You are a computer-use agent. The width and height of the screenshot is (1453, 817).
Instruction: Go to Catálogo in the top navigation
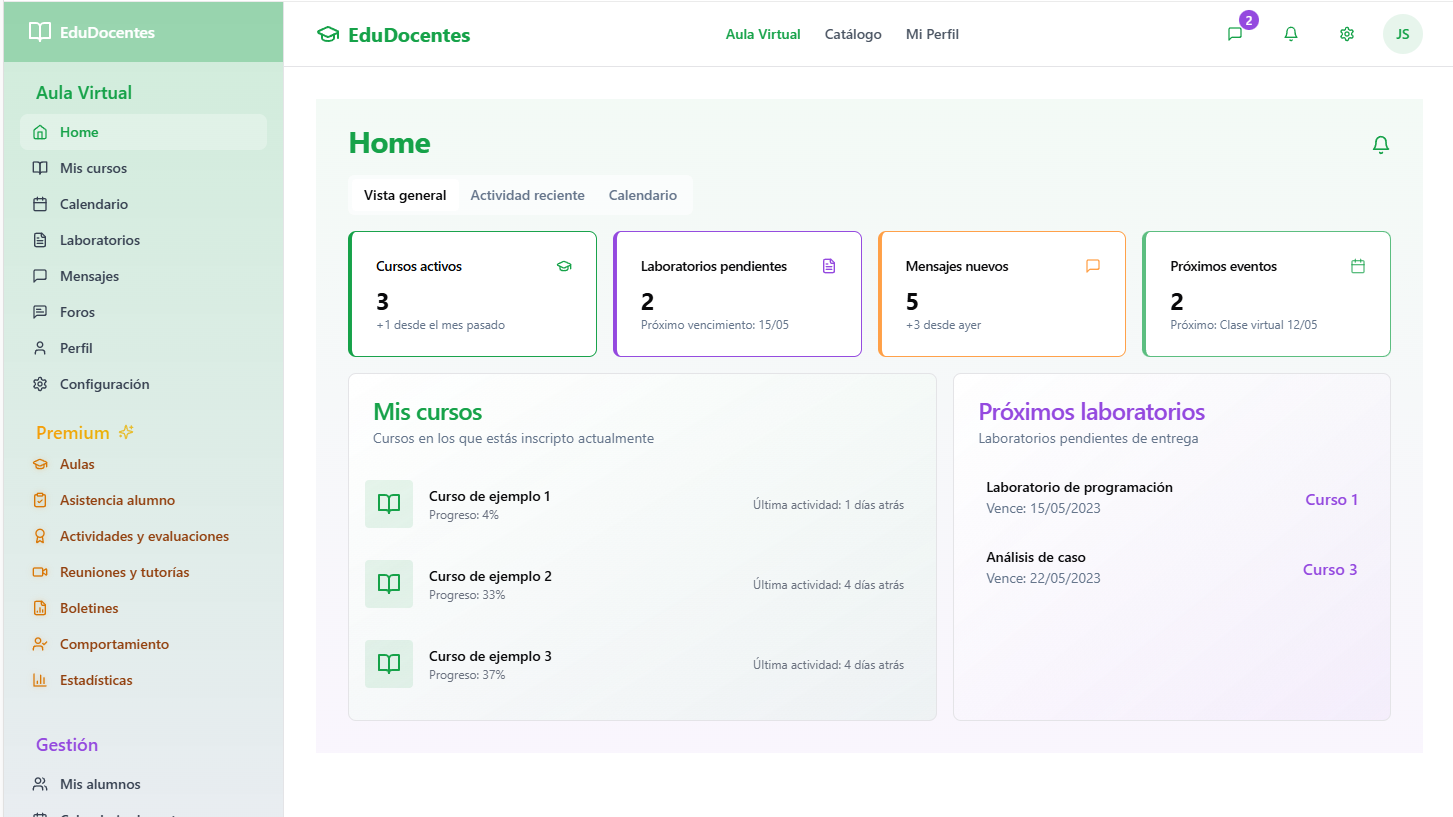852,34
